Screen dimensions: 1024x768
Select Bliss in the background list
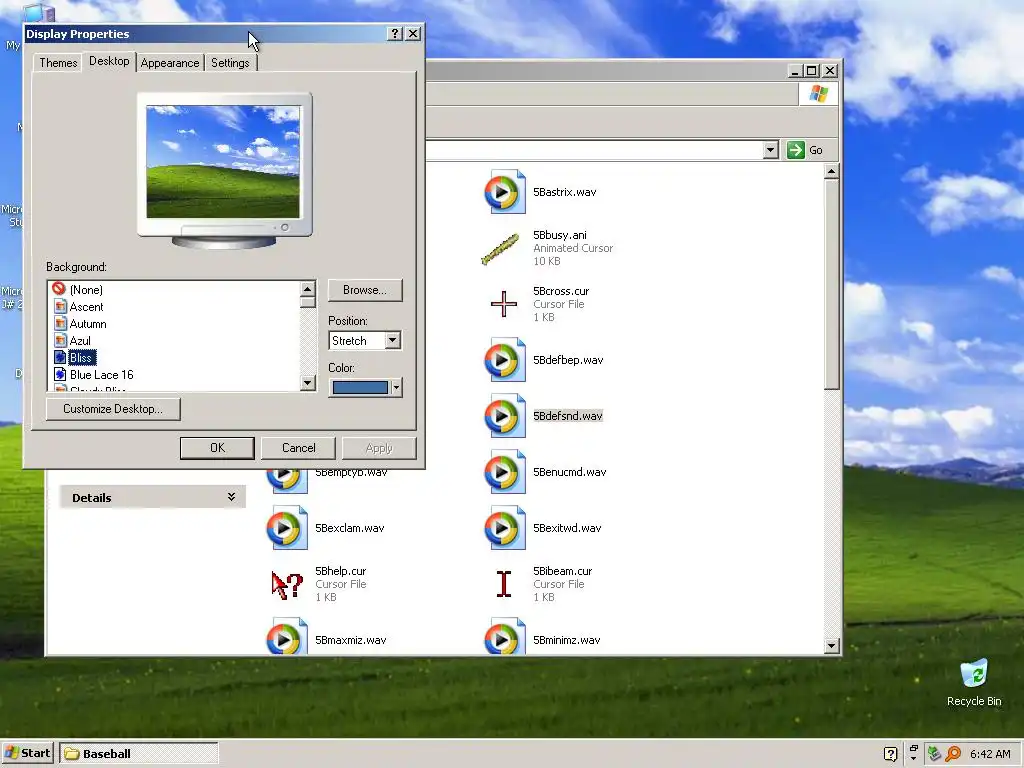coord(82,358)
